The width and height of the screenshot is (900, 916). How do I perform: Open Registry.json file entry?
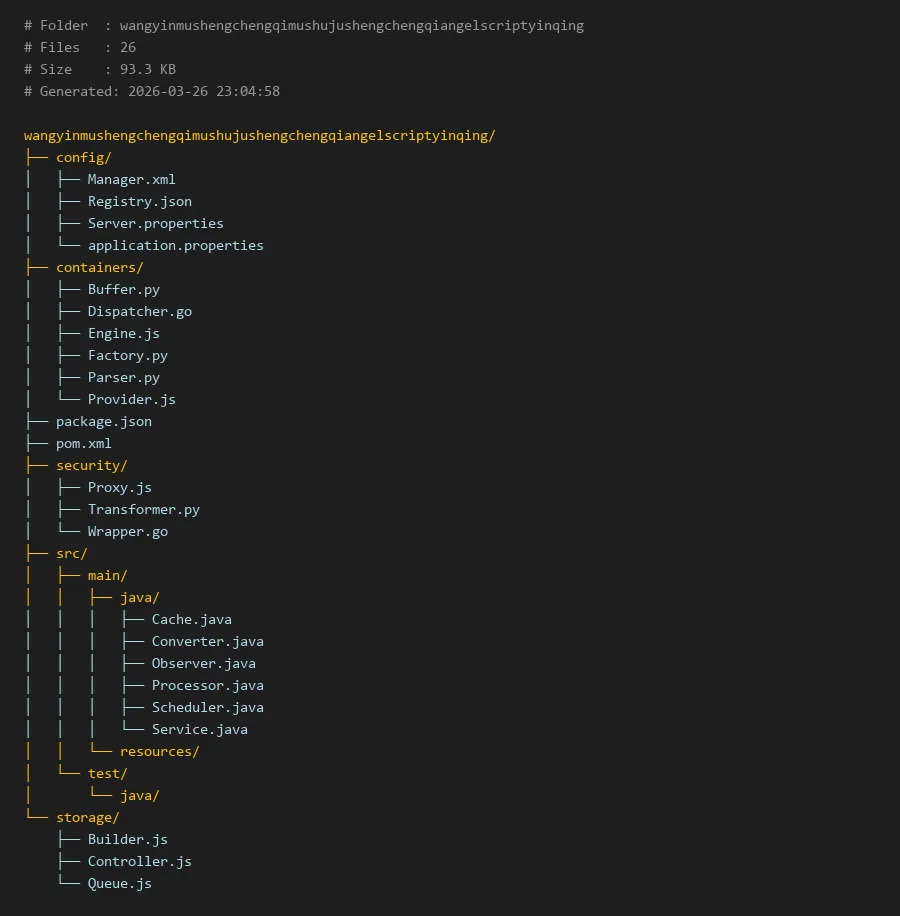point(139,201)
